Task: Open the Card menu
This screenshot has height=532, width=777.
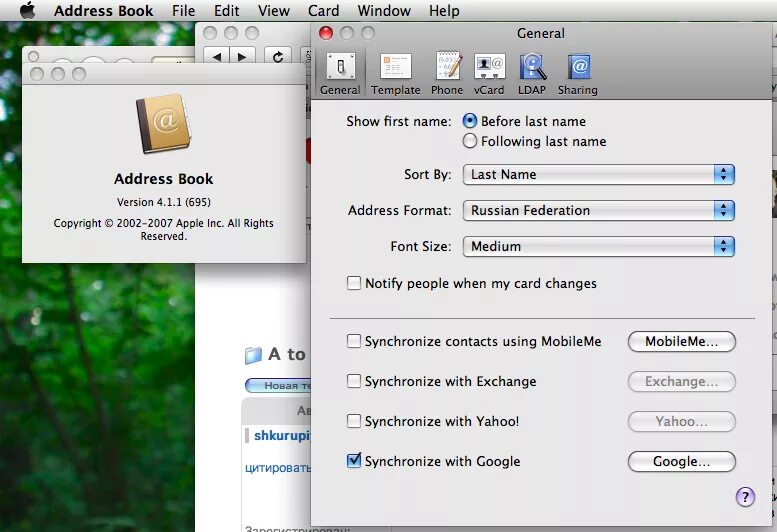Action: click(324, 10)
